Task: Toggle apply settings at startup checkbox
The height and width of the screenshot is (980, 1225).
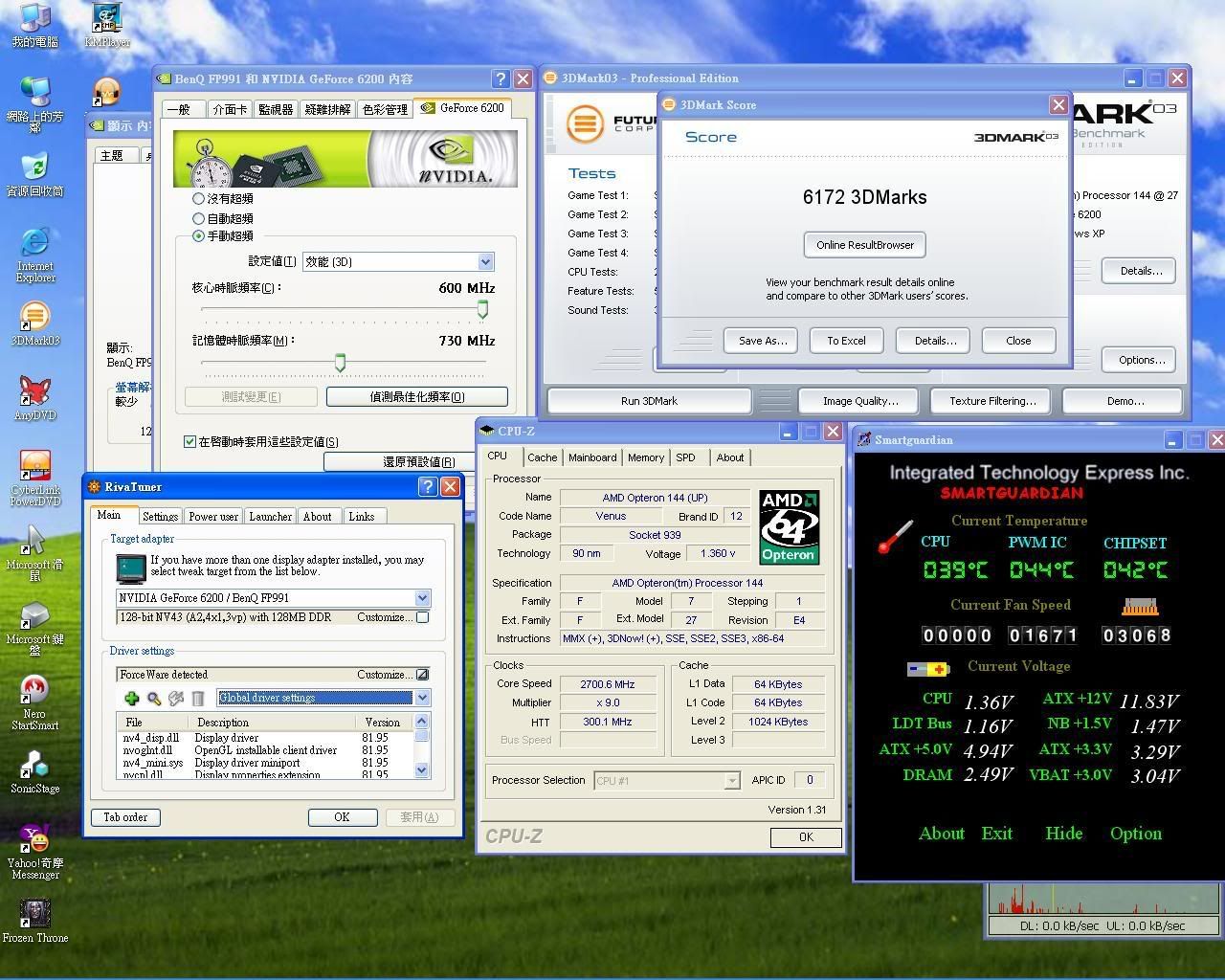Action: 189,441
